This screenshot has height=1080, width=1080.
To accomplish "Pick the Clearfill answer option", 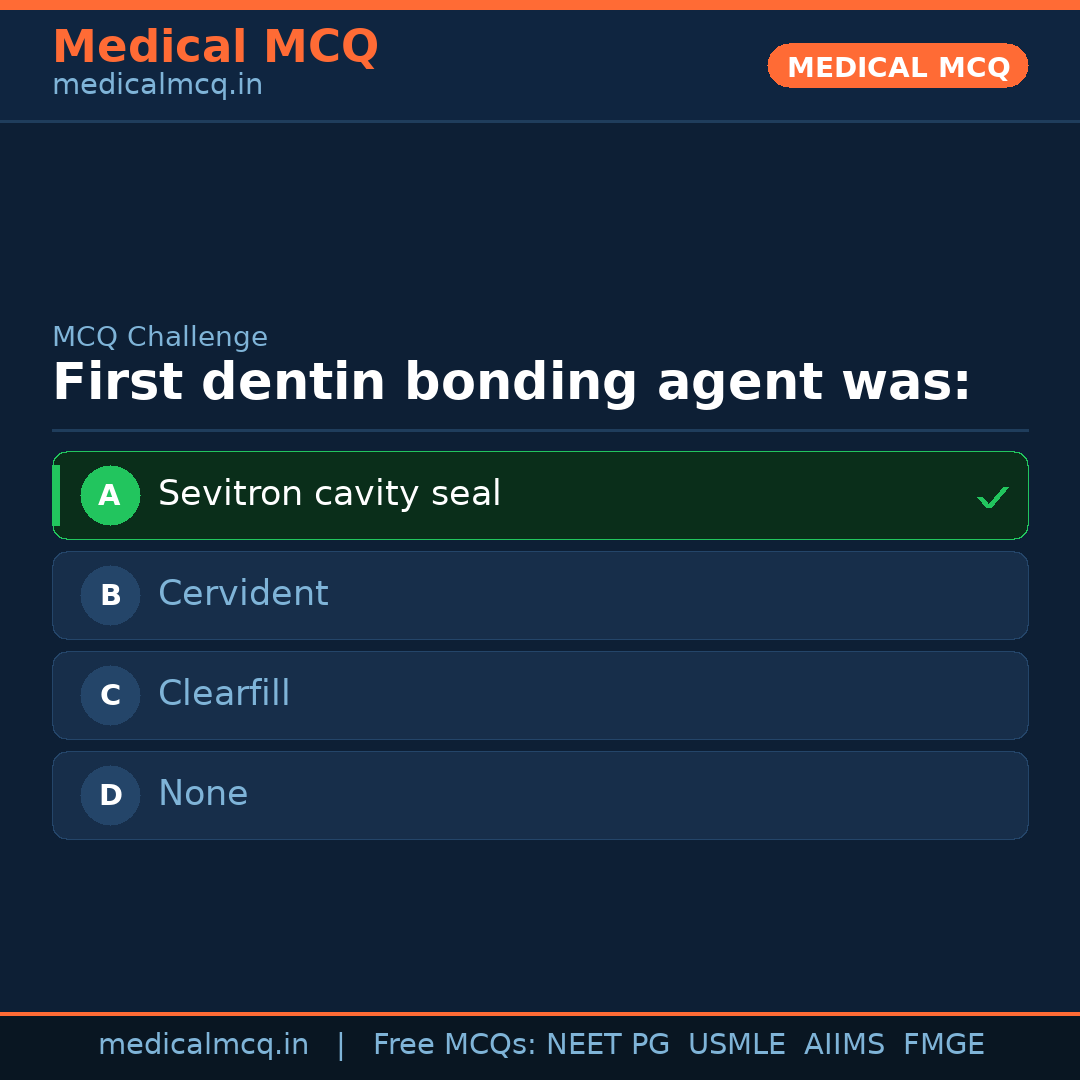I will 224,694.
